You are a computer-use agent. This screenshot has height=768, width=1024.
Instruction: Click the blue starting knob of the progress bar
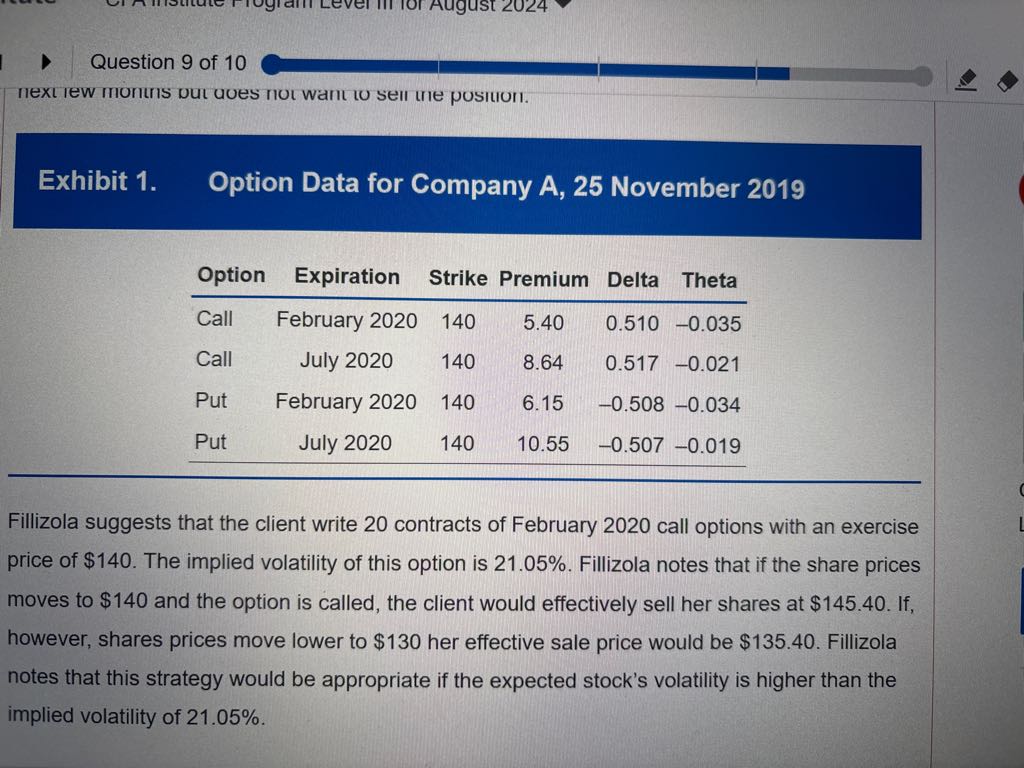click(271, 65)
